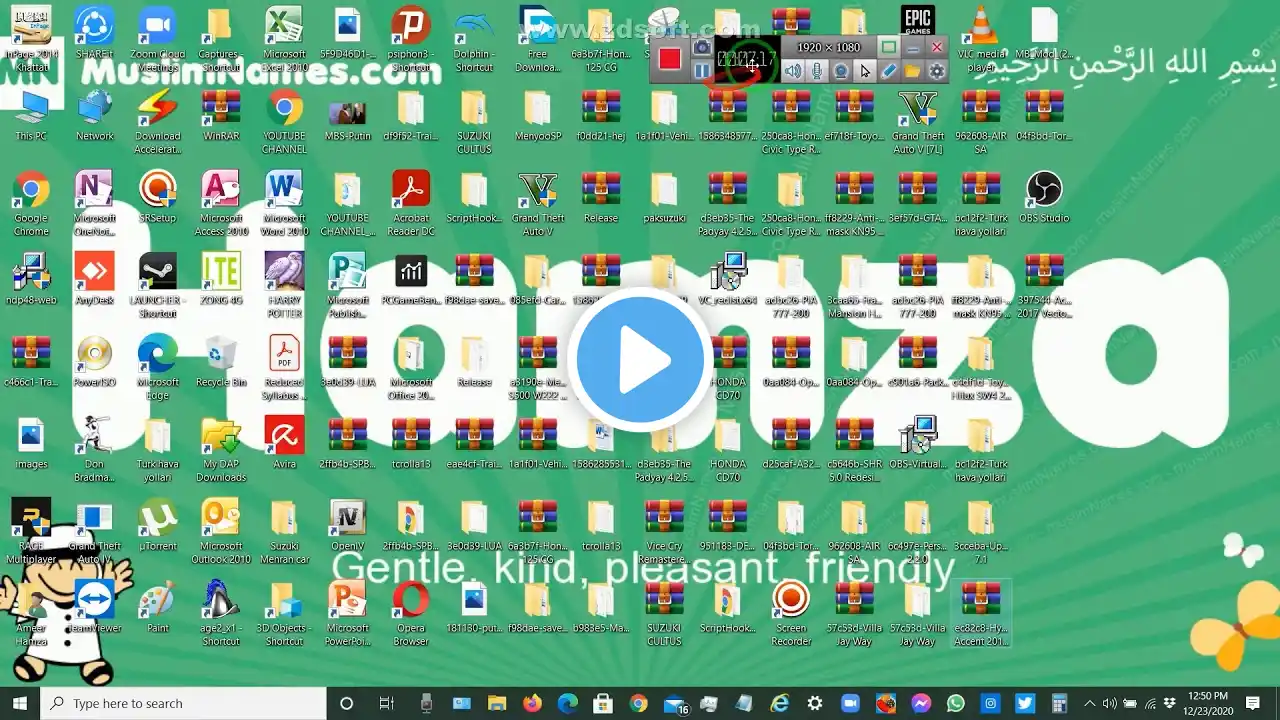This screenshot has width=1280, height=720.
Task: Select the PCGameBench desktop icon
Action: pos(411,279)
